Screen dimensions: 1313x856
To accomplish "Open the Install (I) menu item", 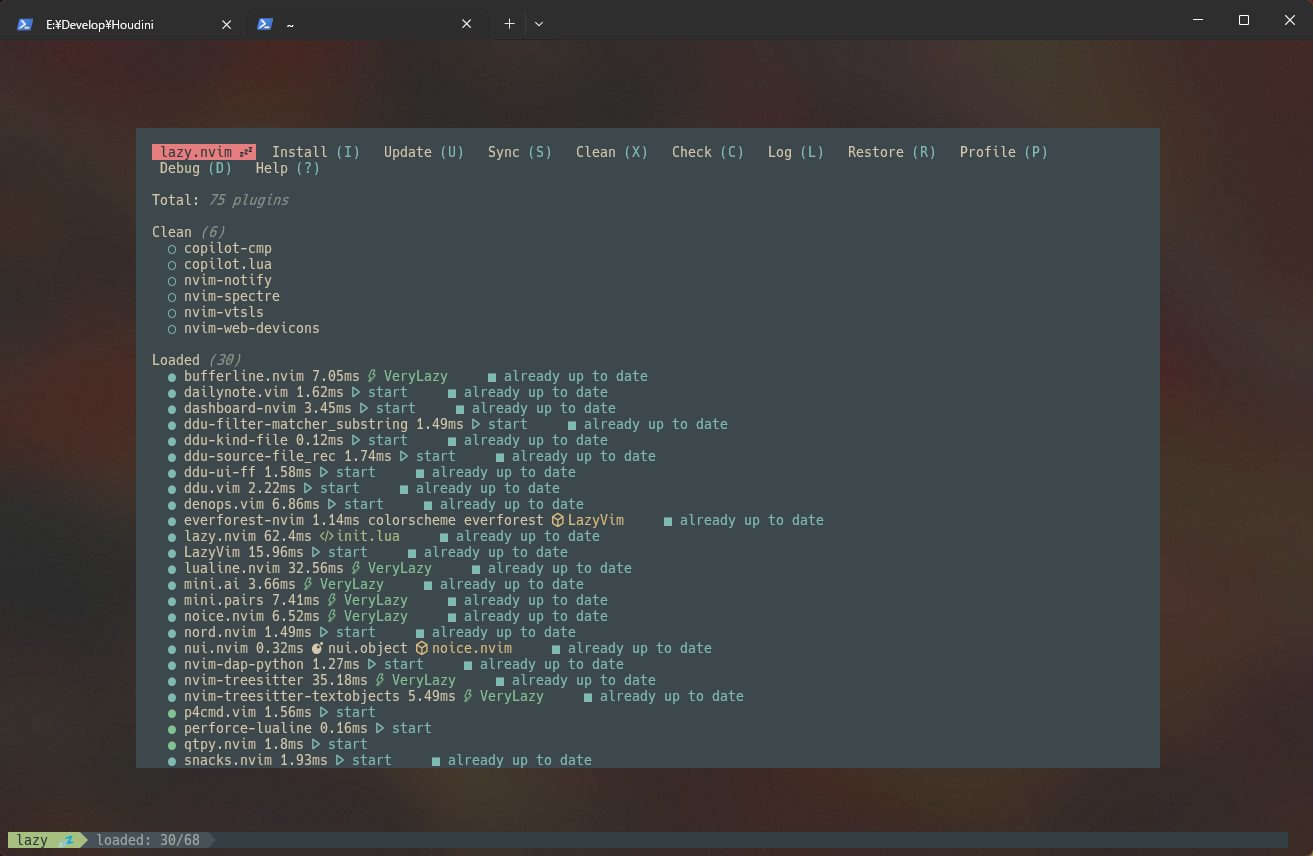I will tap(316, 152).
